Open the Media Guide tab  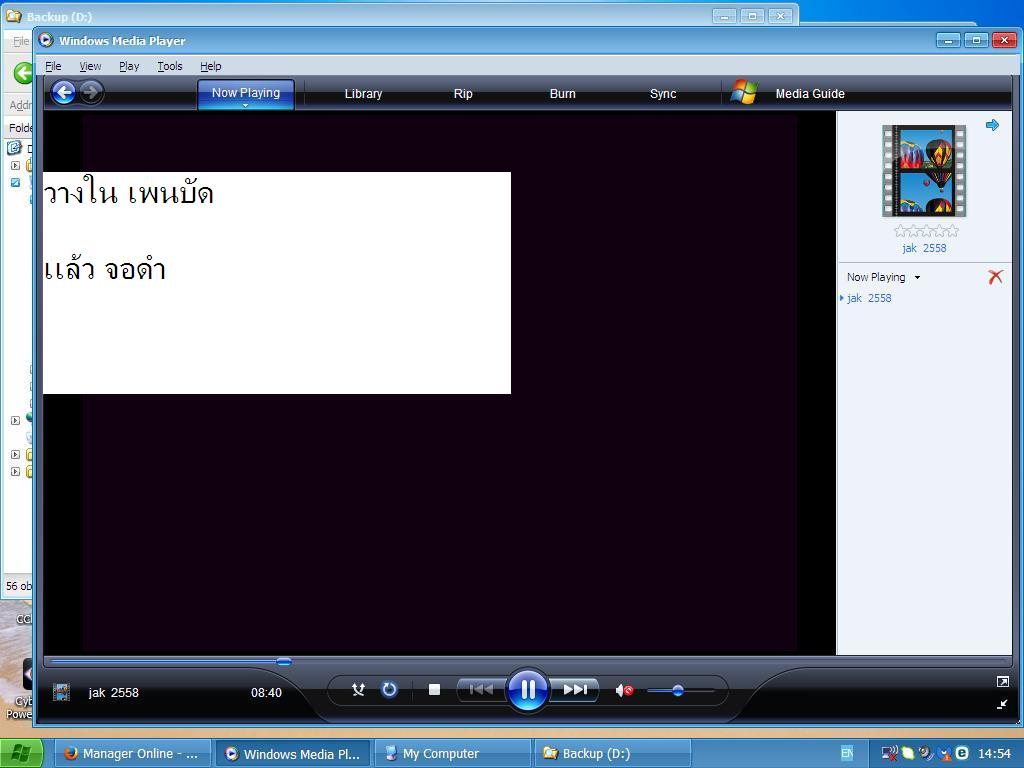(x=810, y=93)
